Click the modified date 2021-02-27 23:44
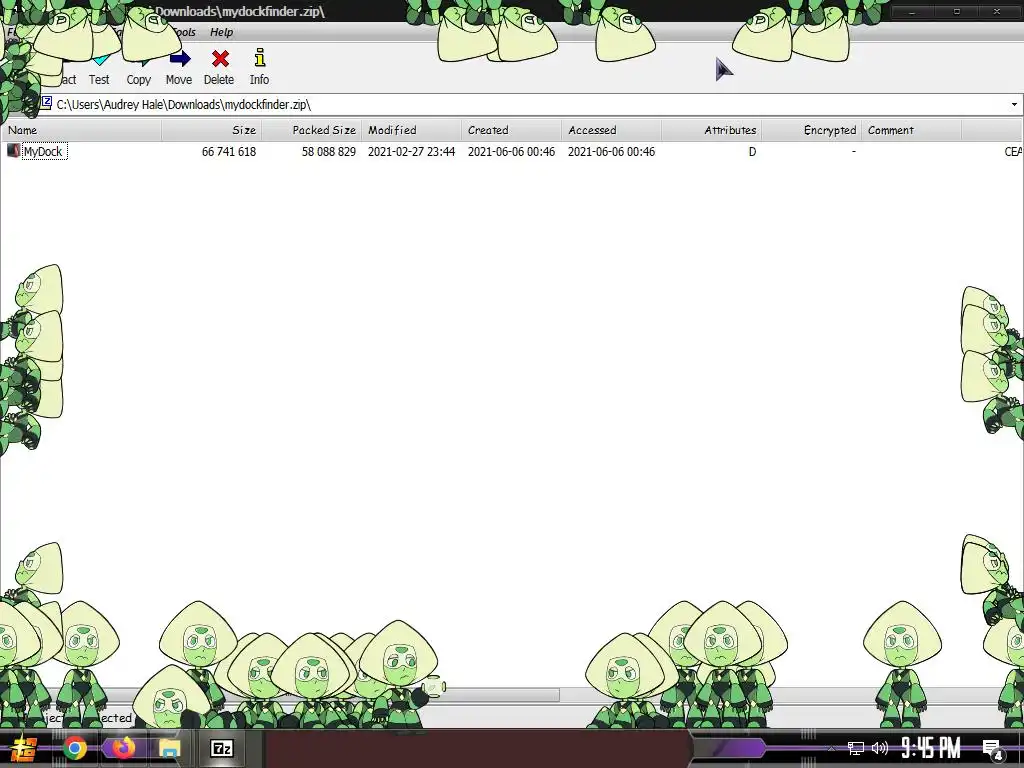 [411, 152]
